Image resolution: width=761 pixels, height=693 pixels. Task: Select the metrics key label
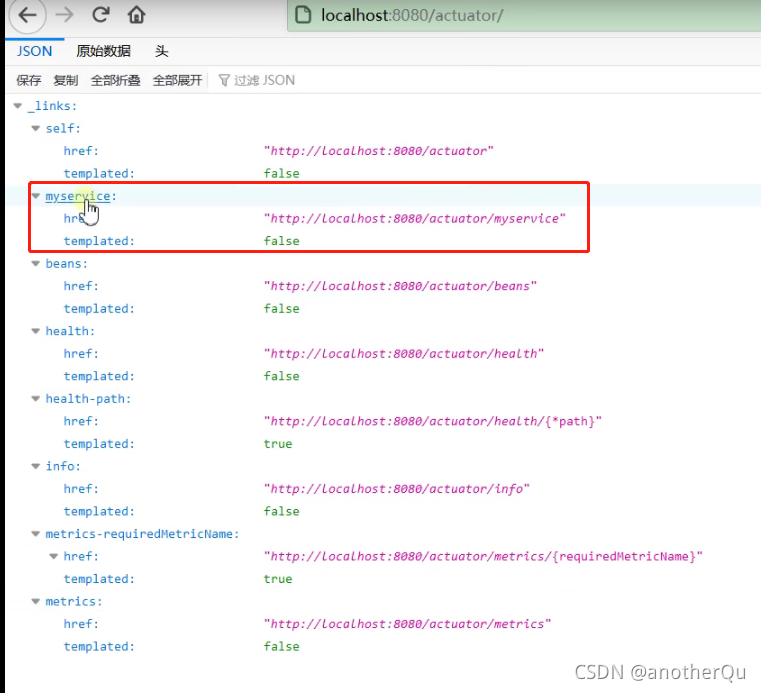tap(74, 601)
